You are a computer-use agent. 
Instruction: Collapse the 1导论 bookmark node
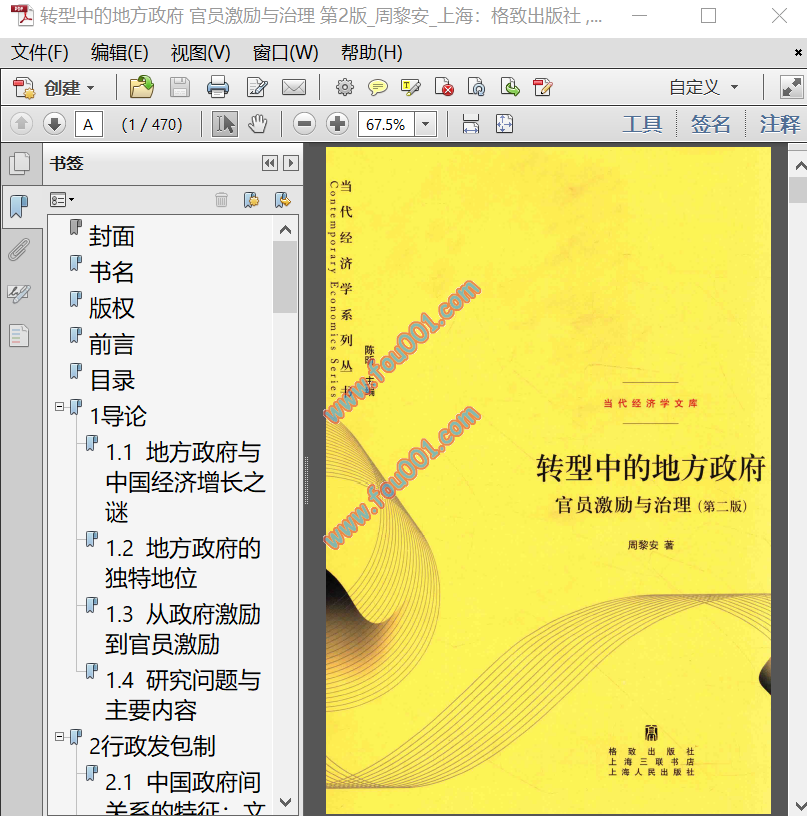click(x=60, y=406)
